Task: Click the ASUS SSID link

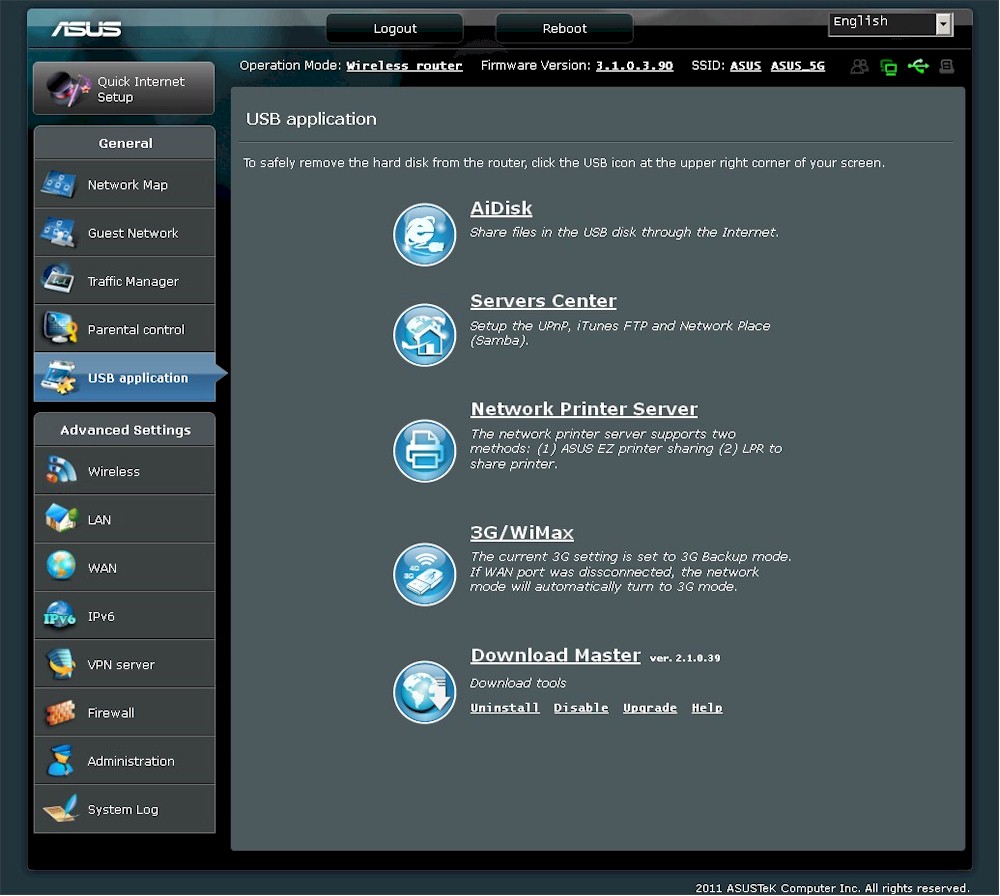Action: (746, 66)
